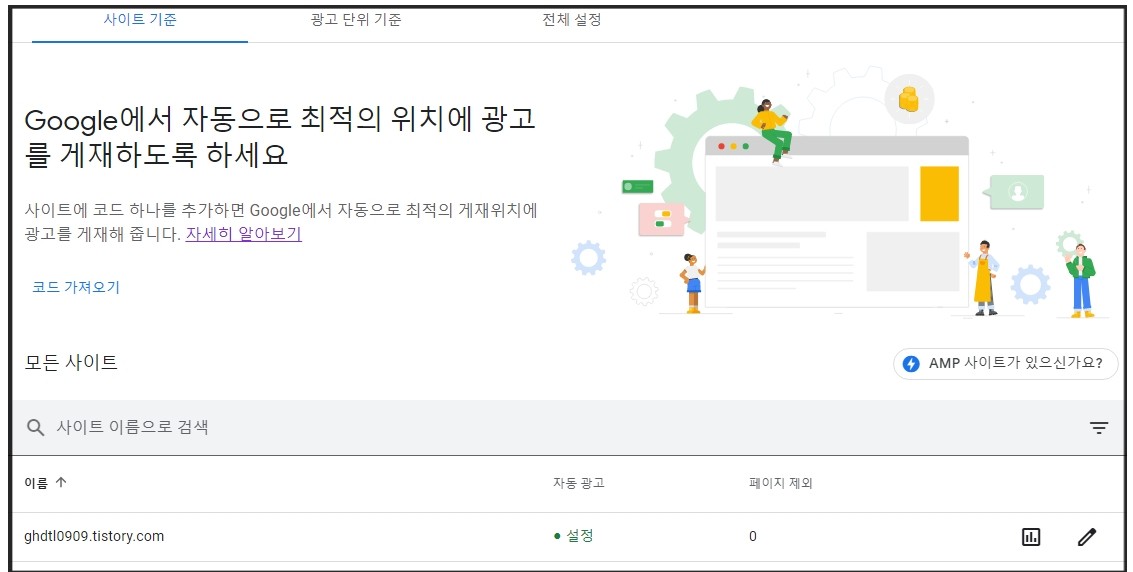Viewport: 1133px width, 572px height.
Task: Click the avatar speech bubble in illustration
Action: pos(1014,192)
